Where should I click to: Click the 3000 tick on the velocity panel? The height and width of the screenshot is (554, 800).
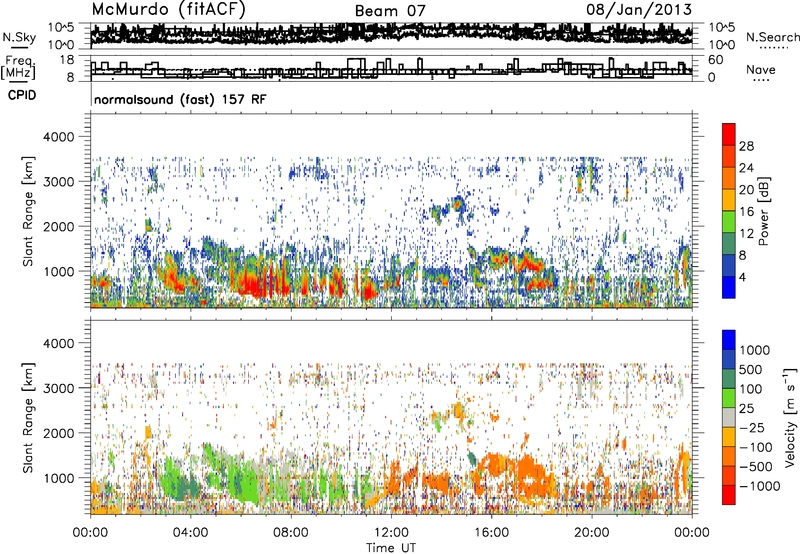pyautogui.click(x=58, y=388)
